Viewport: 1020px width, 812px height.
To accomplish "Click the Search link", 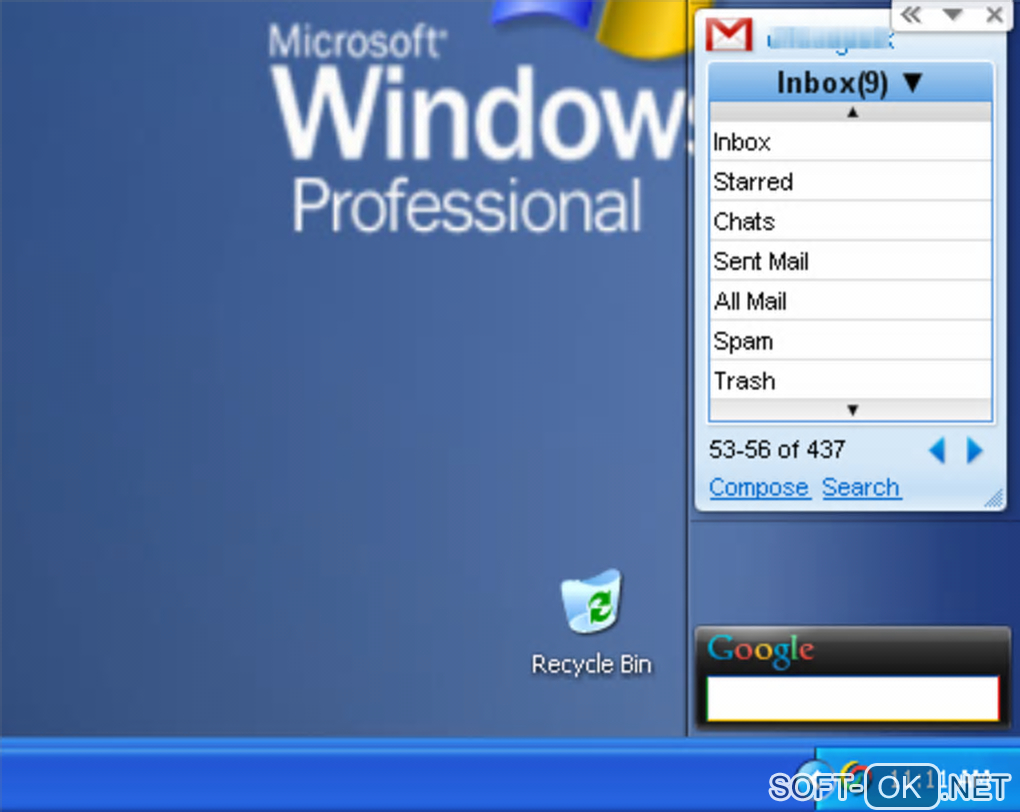I will coord(861,487).
